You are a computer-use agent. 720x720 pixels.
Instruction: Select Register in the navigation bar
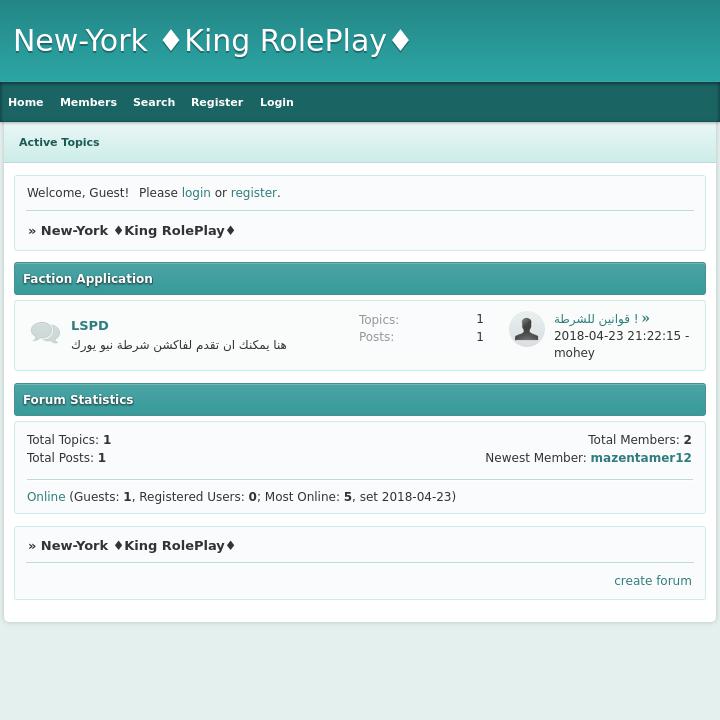tap(217, 102)
